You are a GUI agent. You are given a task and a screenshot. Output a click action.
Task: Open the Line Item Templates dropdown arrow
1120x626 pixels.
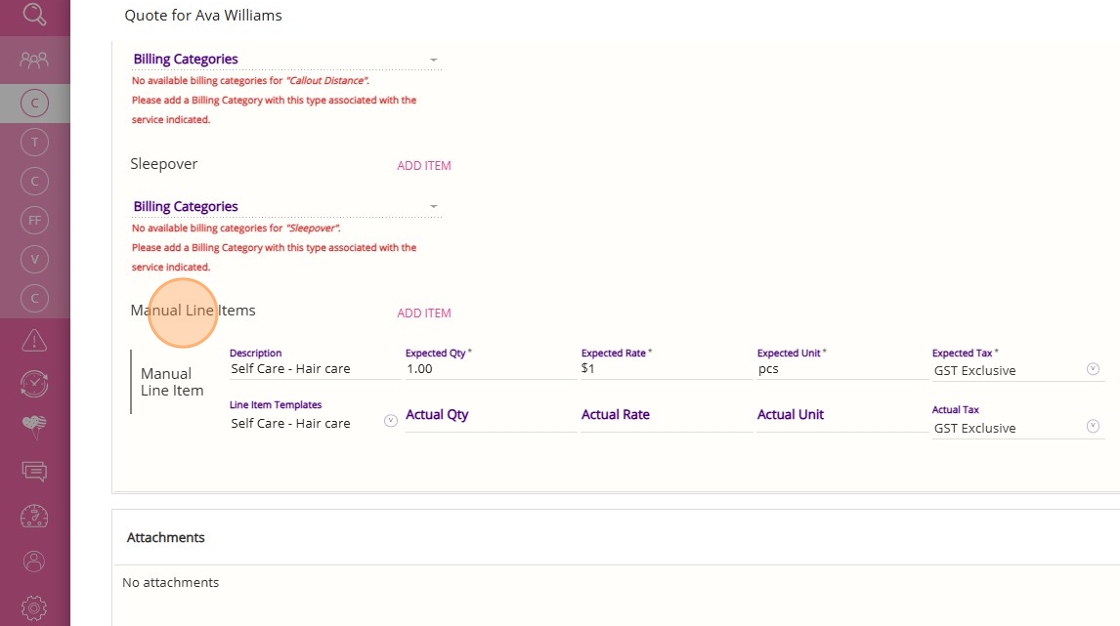pos(391,421)
